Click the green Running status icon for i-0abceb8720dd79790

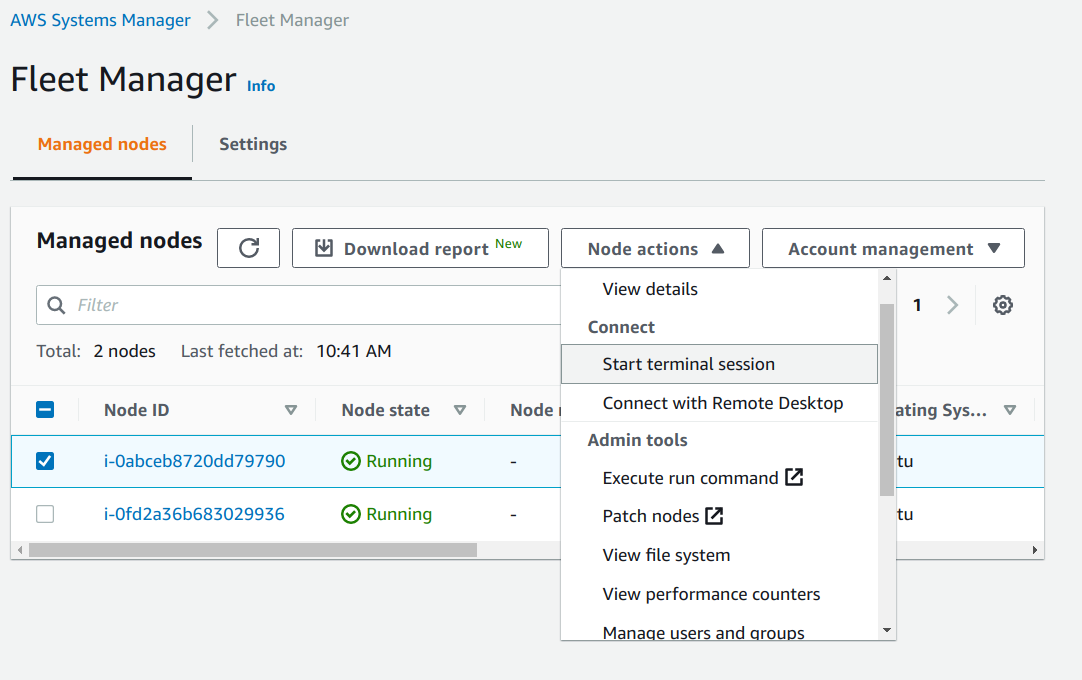point(351,461)
